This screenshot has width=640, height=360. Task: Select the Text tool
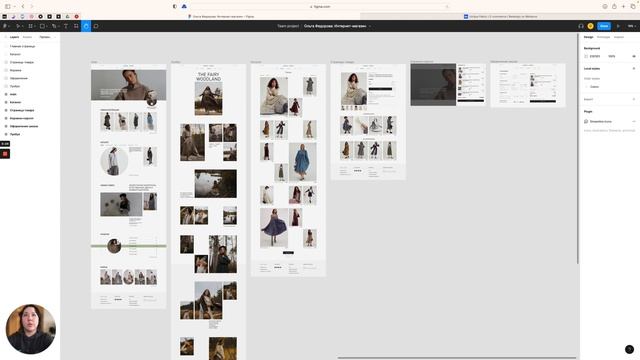(x=66, y=26)
